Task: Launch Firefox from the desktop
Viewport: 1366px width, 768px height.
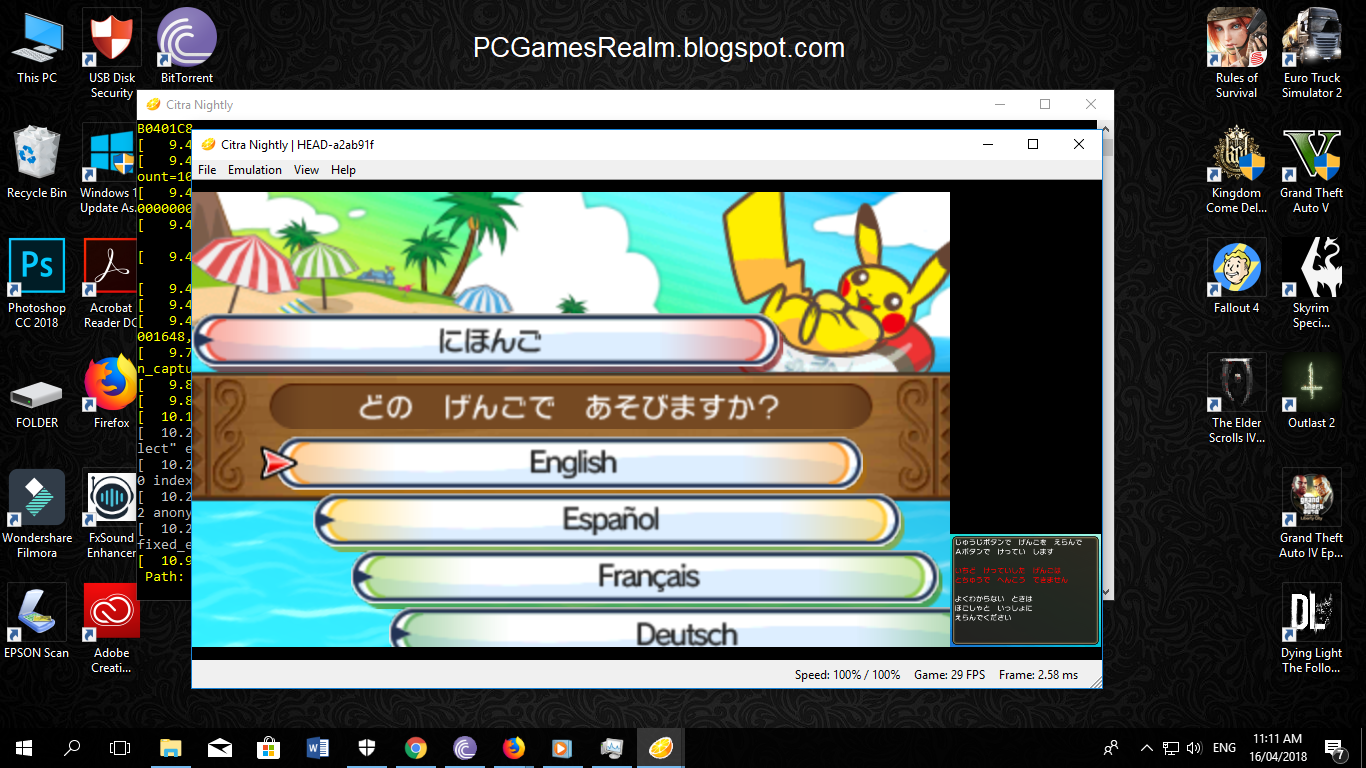Action: point(112,392)
